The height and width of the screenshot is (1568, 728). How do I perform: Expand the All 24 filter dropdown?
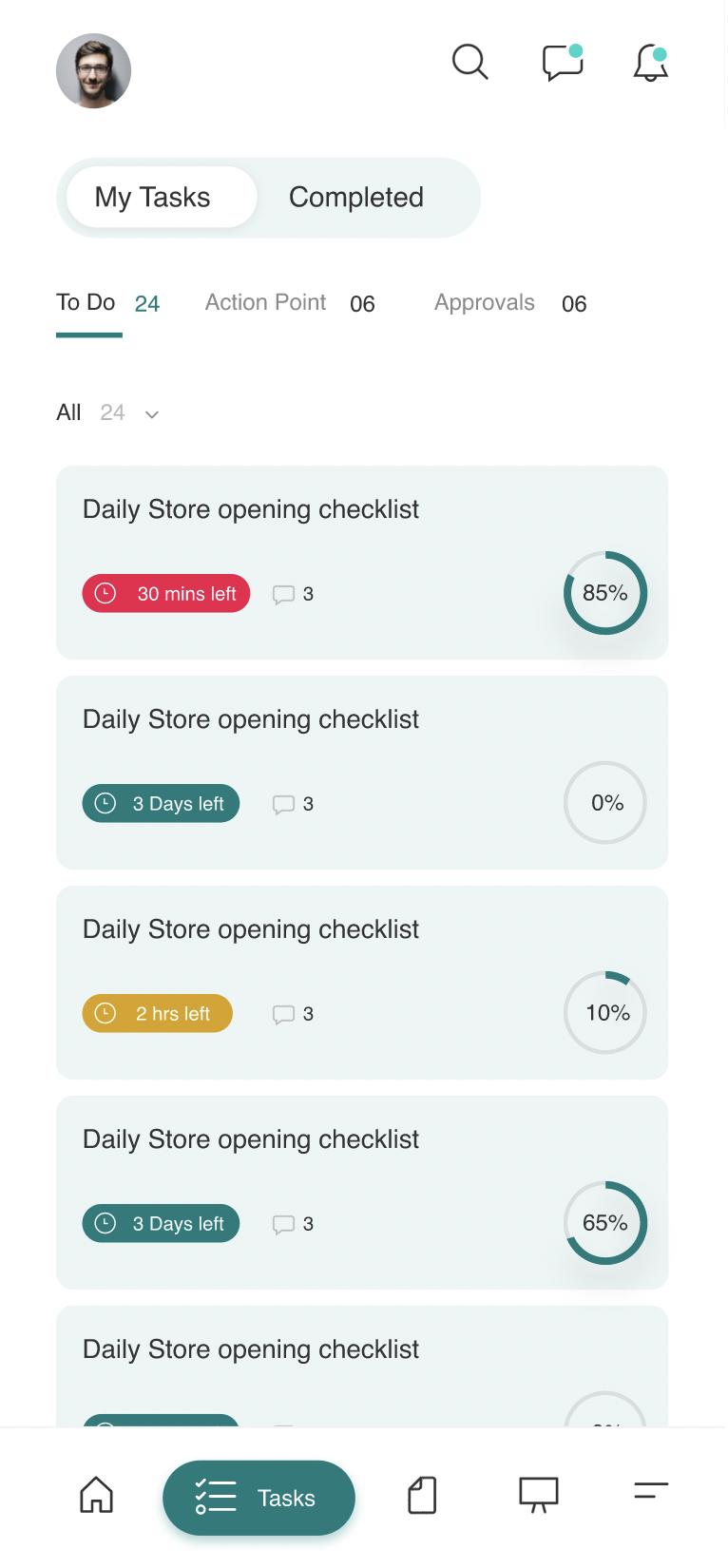coord(107,412)
